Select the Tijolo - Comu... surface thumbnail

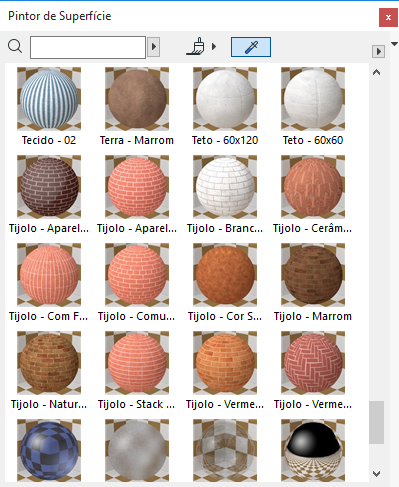coord(137,275)
